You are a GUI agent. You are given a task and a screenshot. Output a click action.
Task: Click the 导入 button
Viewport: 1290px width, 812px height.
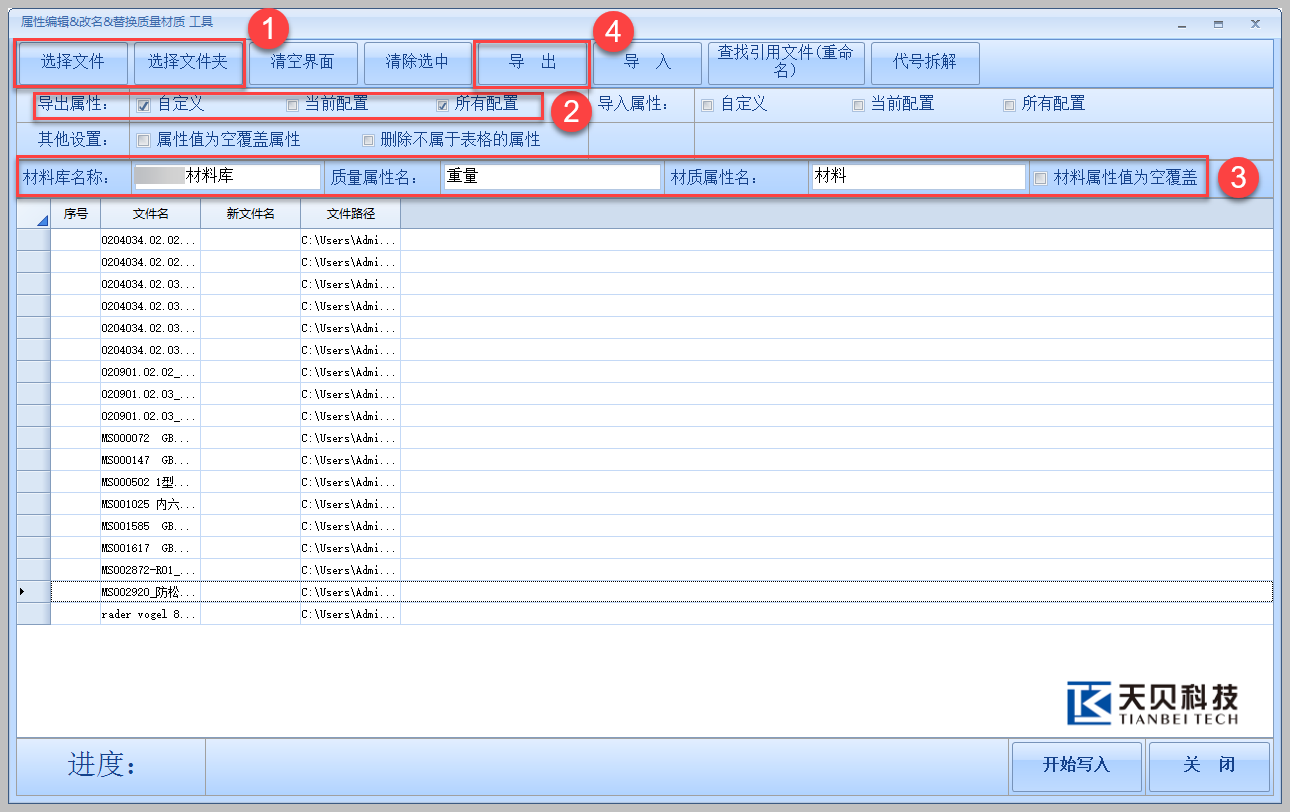point(647,62)
